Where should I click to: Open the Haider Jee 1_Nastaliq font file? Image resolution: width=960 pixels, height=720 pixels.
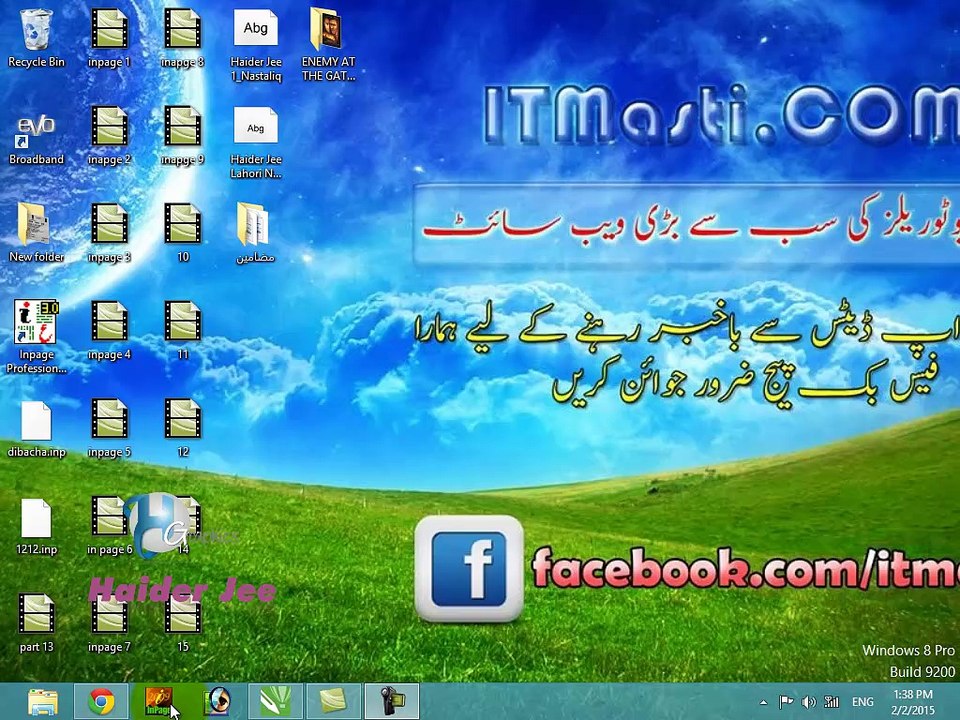(256, 44)
